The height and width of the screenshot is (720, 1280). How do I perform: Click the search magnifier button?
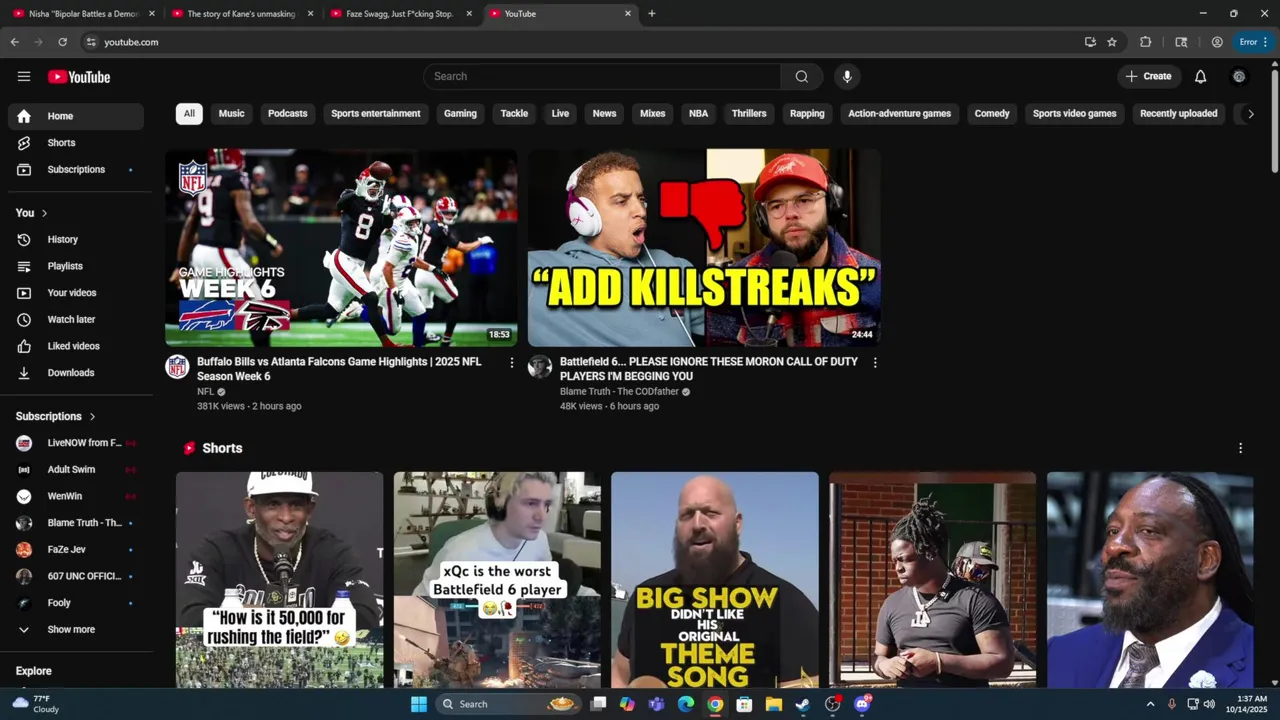pos(802,77)
